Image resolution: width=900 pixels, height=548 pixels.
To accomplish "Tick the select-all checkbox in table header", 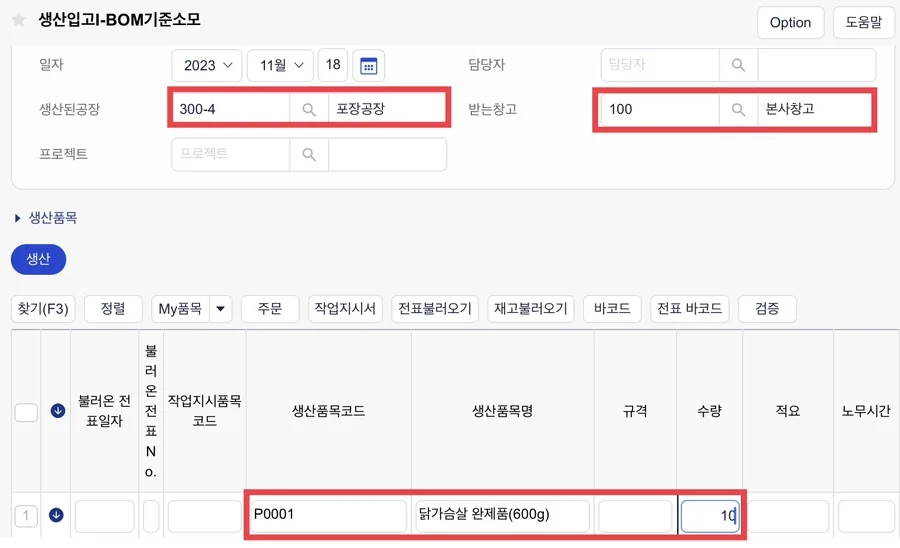I will (x=26, y=412).
